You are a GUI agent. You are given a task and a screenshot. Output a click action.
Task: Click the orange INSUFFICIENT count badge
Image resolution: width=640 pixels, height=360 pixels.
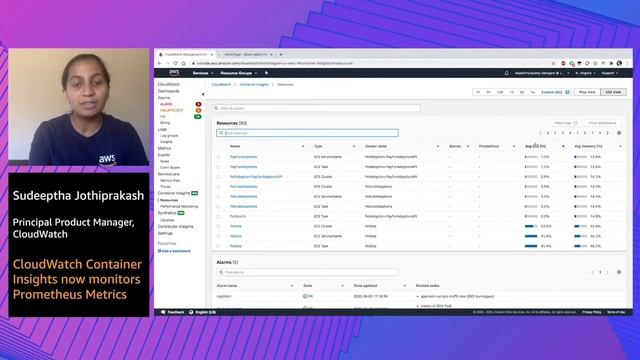coord(198,110)
